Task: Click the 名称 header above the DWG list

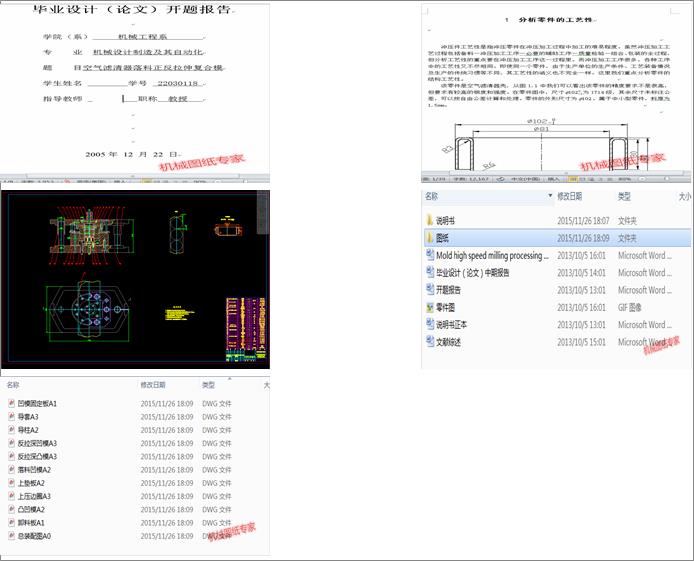Action: pyautogui.click(x=14, y=385)
